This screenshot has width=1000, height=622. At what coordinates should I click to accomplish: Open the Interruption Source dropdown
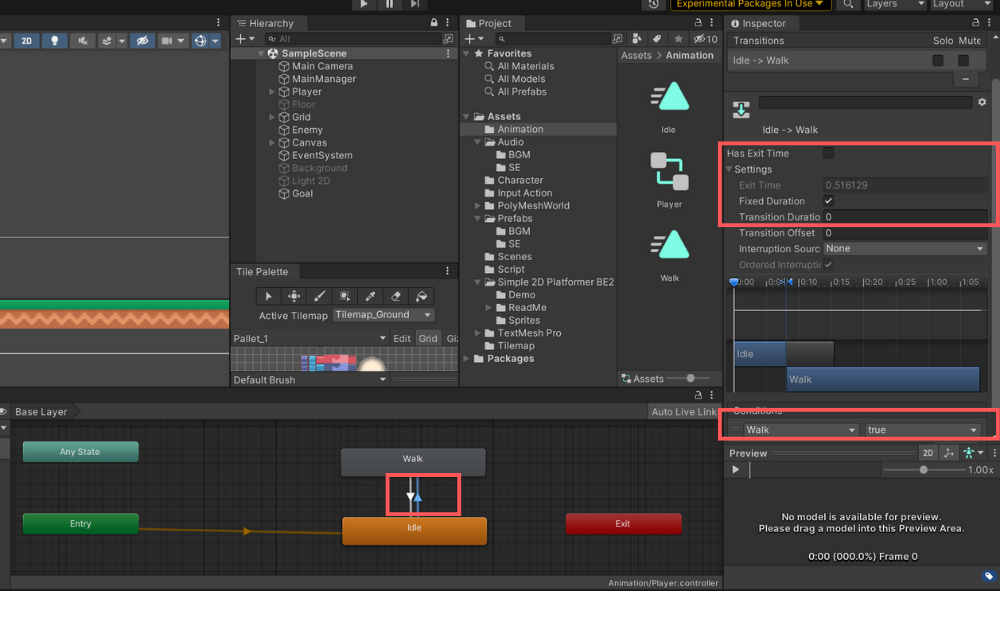(905, 249)
